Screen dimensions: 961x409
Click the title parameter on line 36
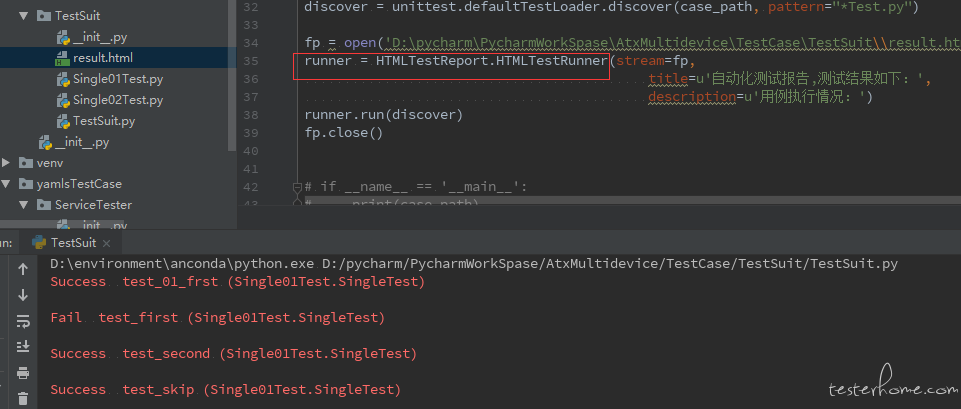(668, 79)
